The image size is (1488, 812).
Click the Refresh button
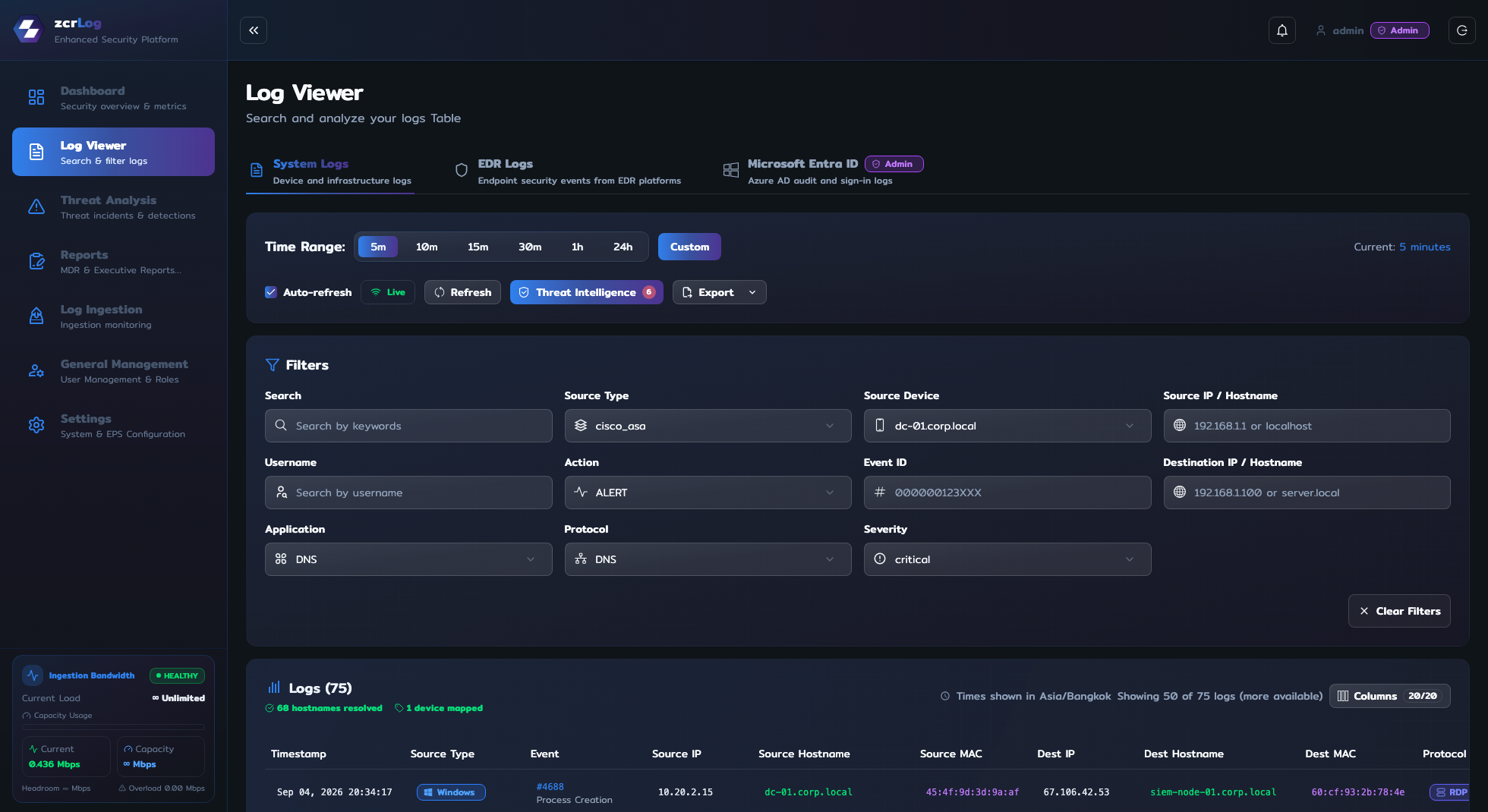click(462, 292)
